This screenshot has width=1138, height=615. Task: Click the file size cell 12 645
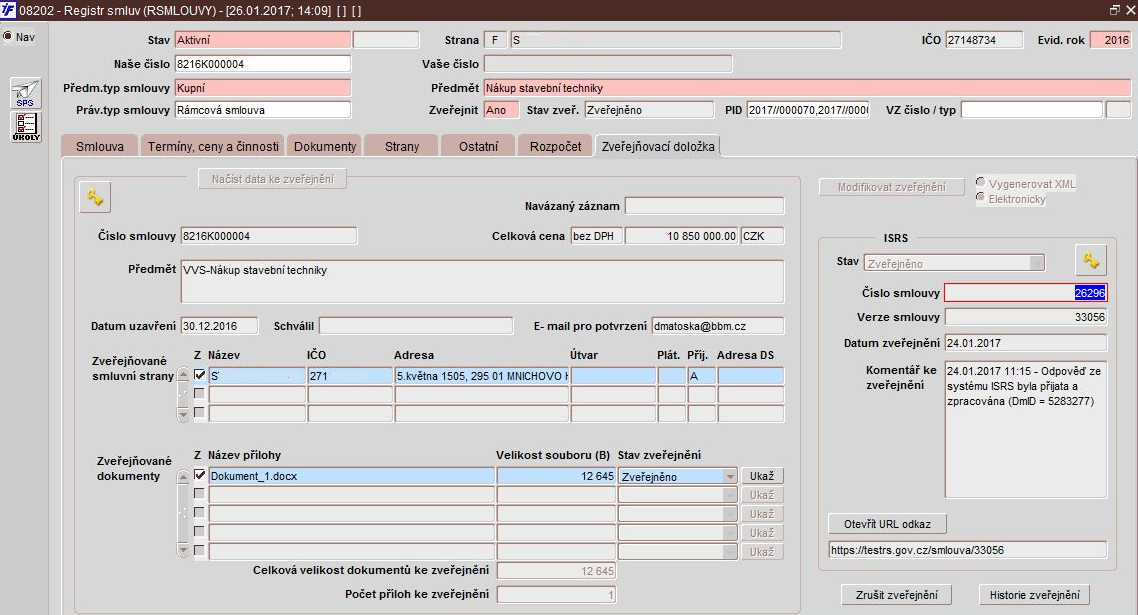pyautogui.click(x=556, y=476)
